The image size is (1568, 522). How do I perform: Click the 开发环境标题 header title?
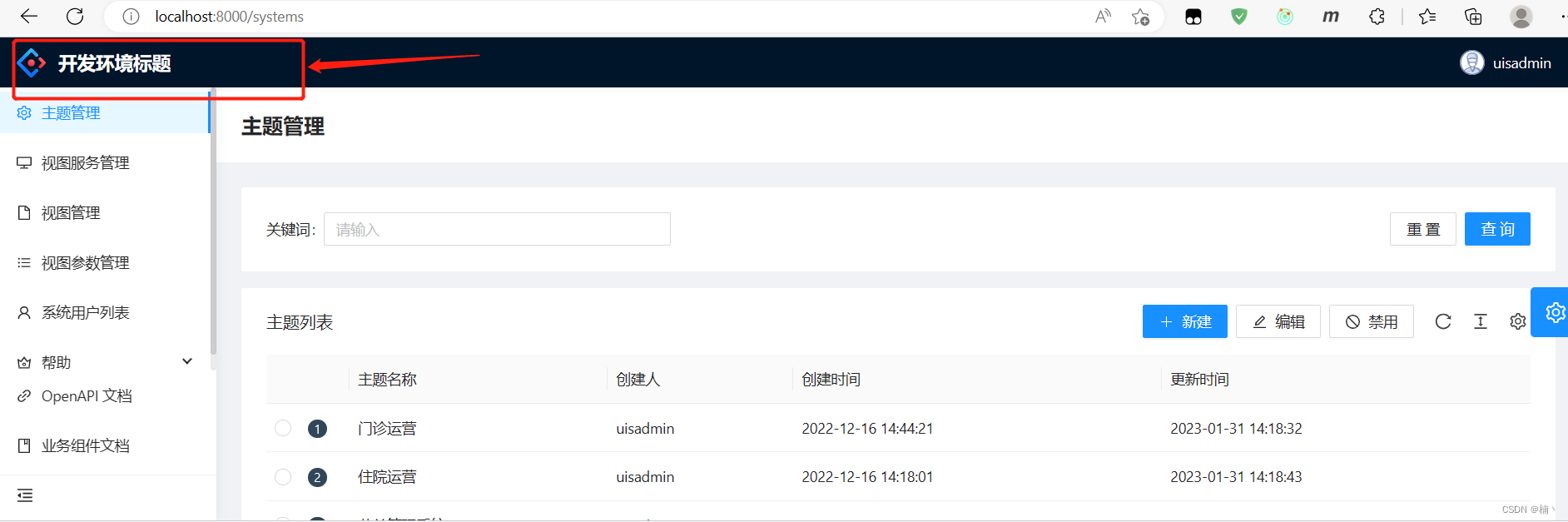pos(115,63)
